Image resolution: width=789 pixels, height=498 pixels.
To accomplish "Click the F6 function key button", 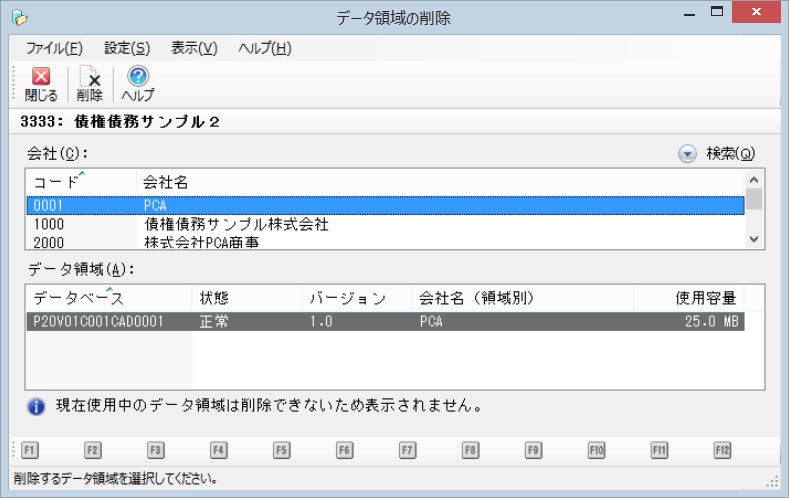I will click(344, 450).
